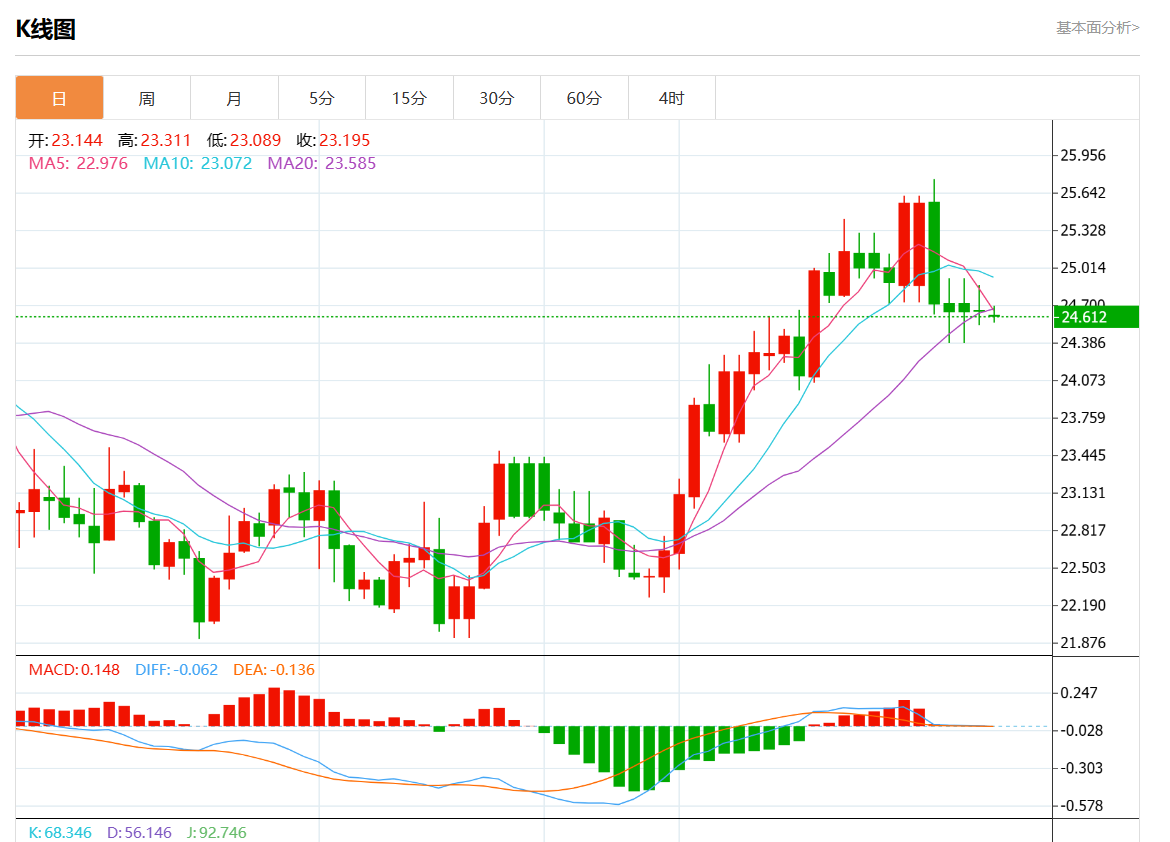Click the DIFF:-0.062 indicator value
Viewport: 1170px width, 842px height.
176,670
